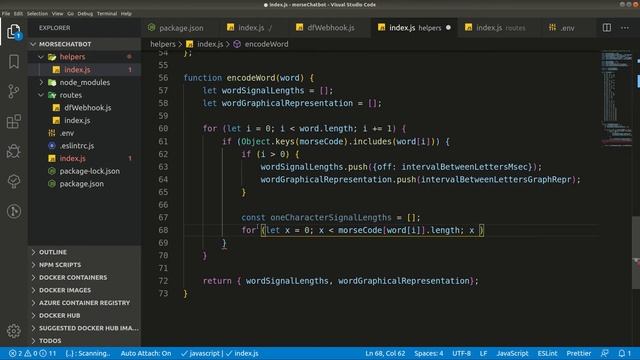Viewport: 640px width, 360px height.
Task: Collapse the MORSECHATBOT root folder
Action: pyautogui.click(x=84, y=44)
